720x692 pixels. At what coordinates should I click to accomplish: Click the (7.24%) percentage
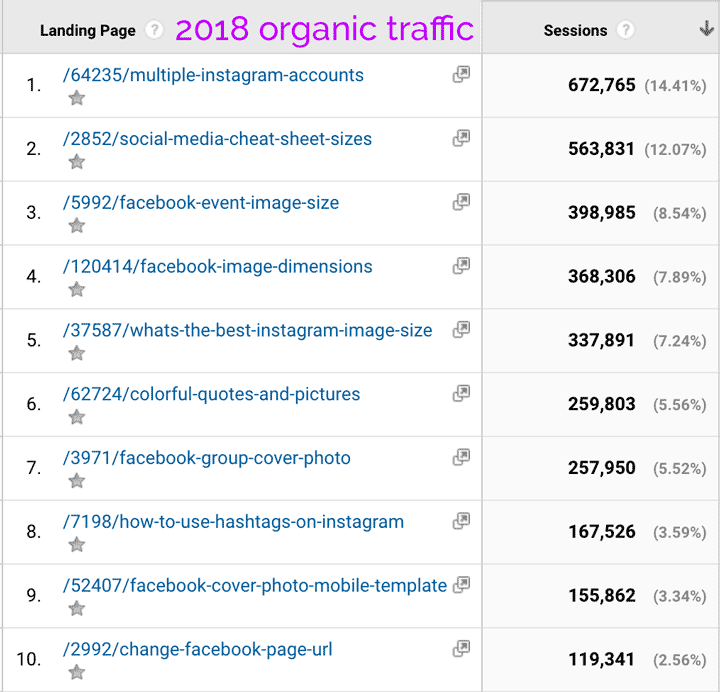pos(680,341)
